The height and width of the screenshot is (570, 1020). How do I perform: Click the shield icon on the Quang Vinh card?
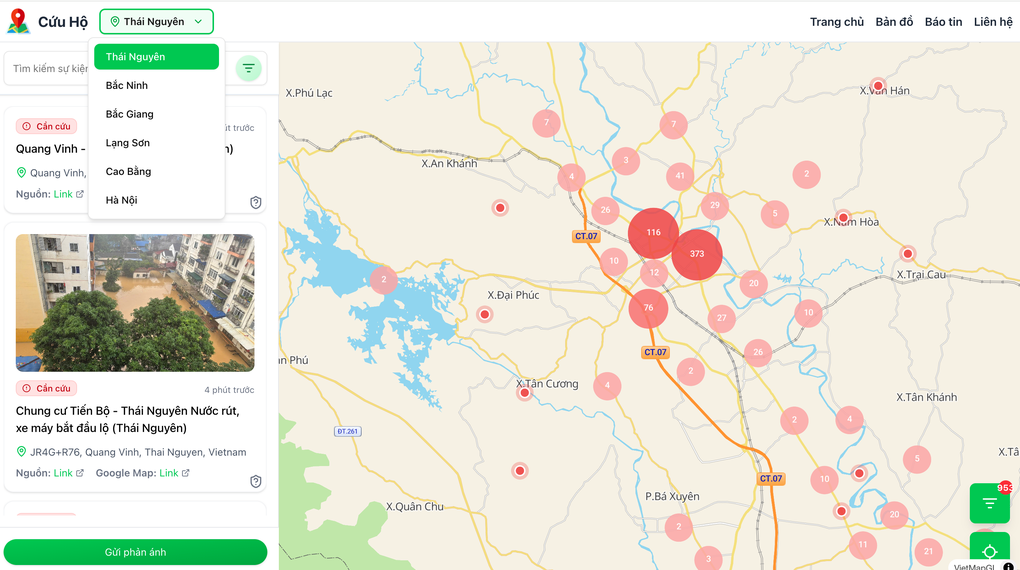(256, 202)
